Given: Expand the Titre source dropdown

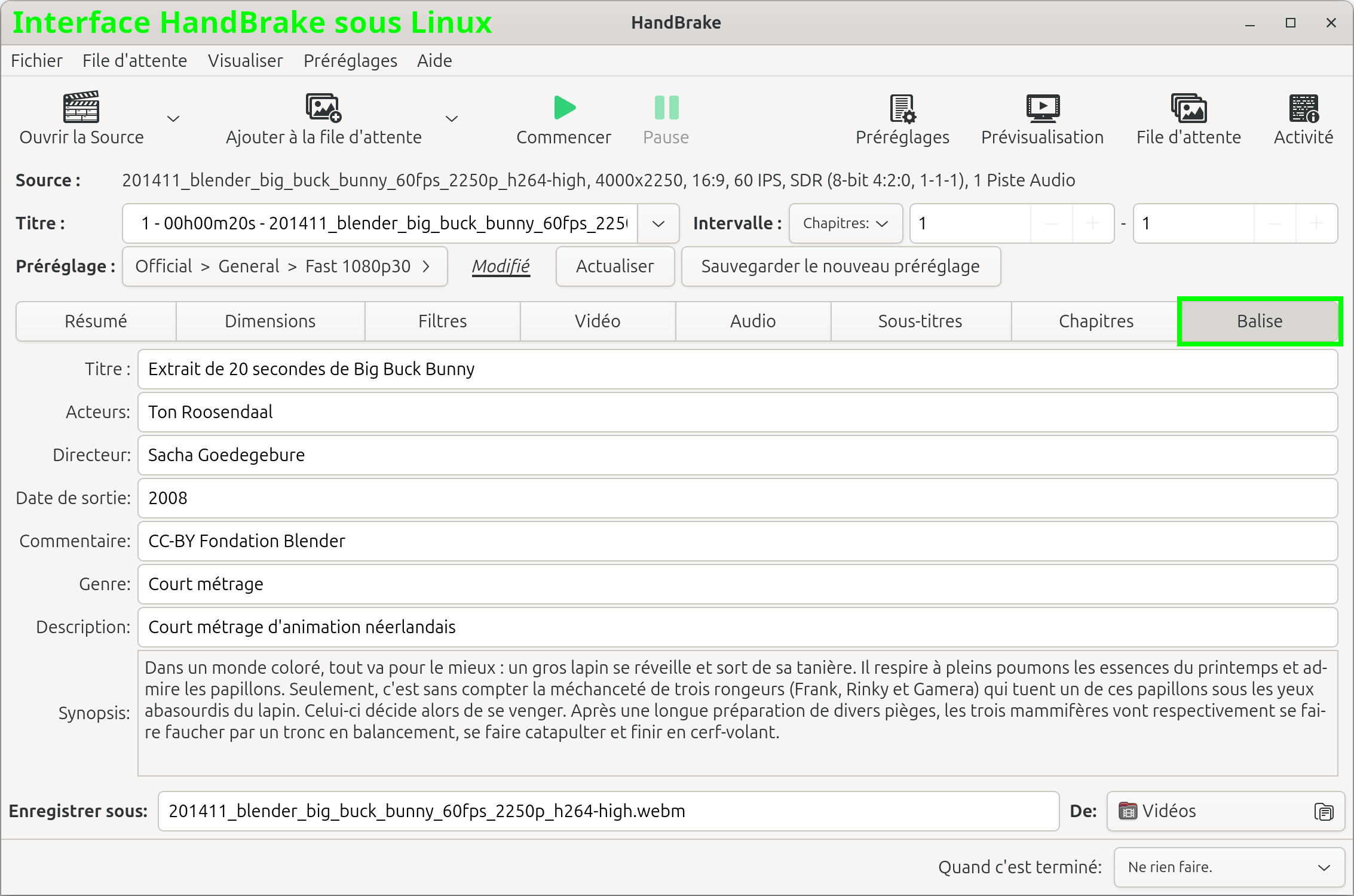Looking at the screenshot, I should (658, 223).
